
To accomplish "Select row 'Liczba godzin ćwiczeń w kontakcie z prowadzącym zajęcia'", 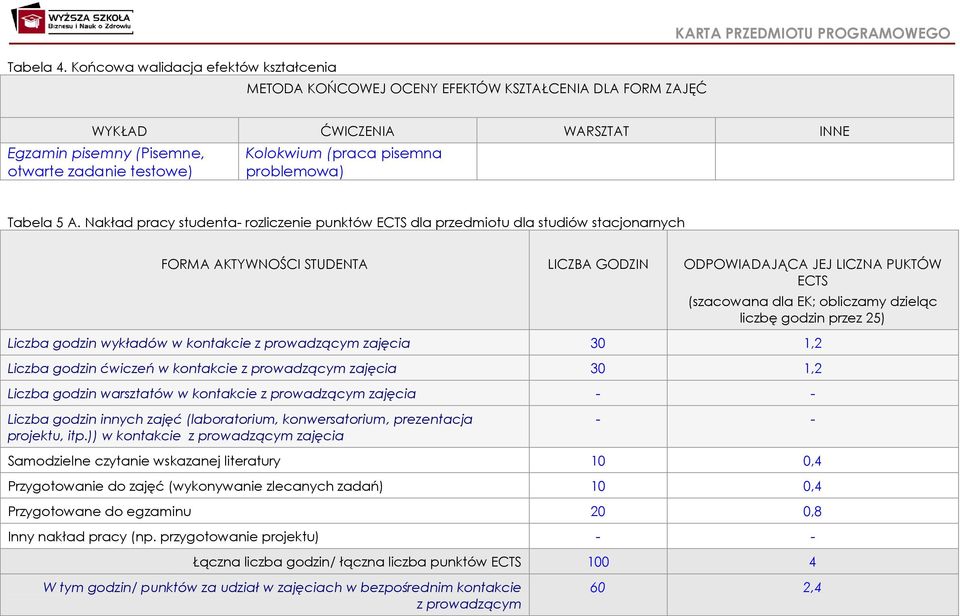I will coord(479,368).
